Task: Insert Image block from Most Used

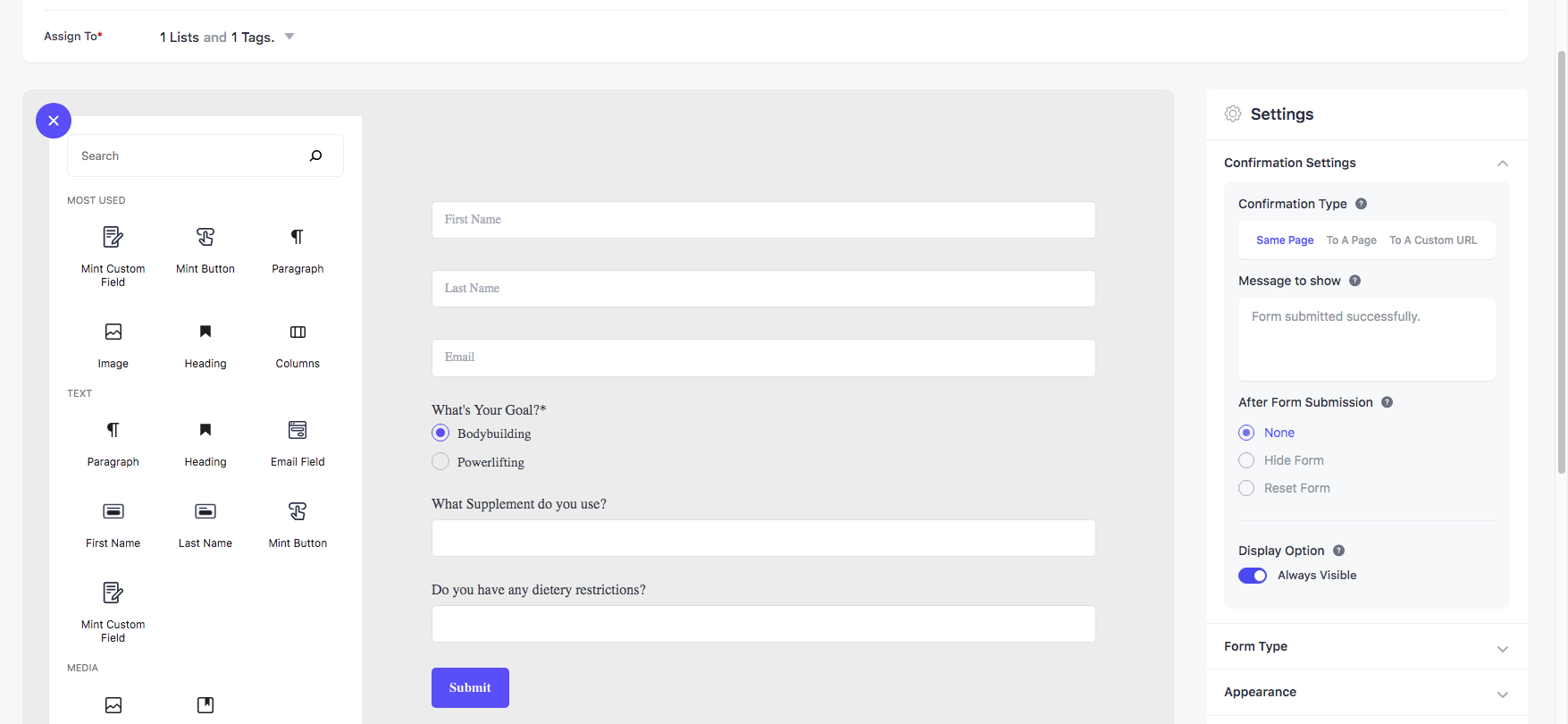Action: (113, 345)
